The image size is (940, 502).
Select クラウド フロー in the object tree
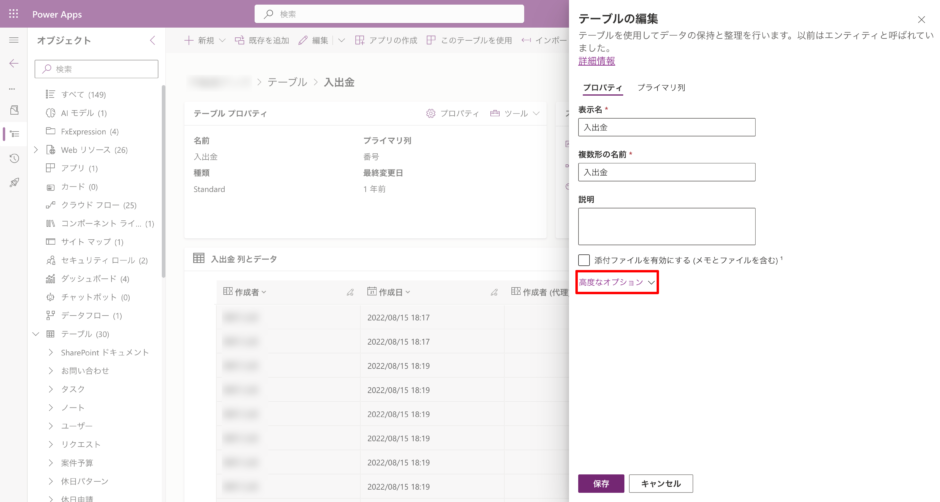click(x=98, y=205)
